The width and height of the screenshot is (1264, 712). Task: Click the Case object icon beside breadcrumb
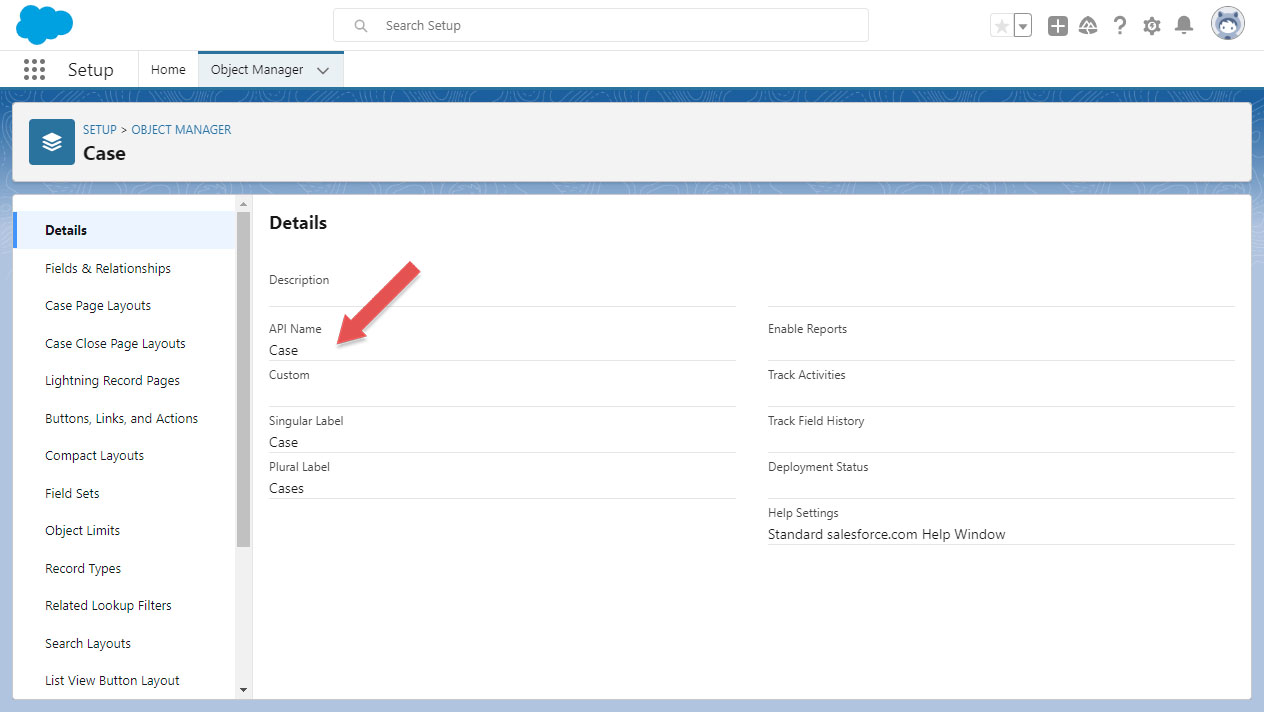point(51,142)
